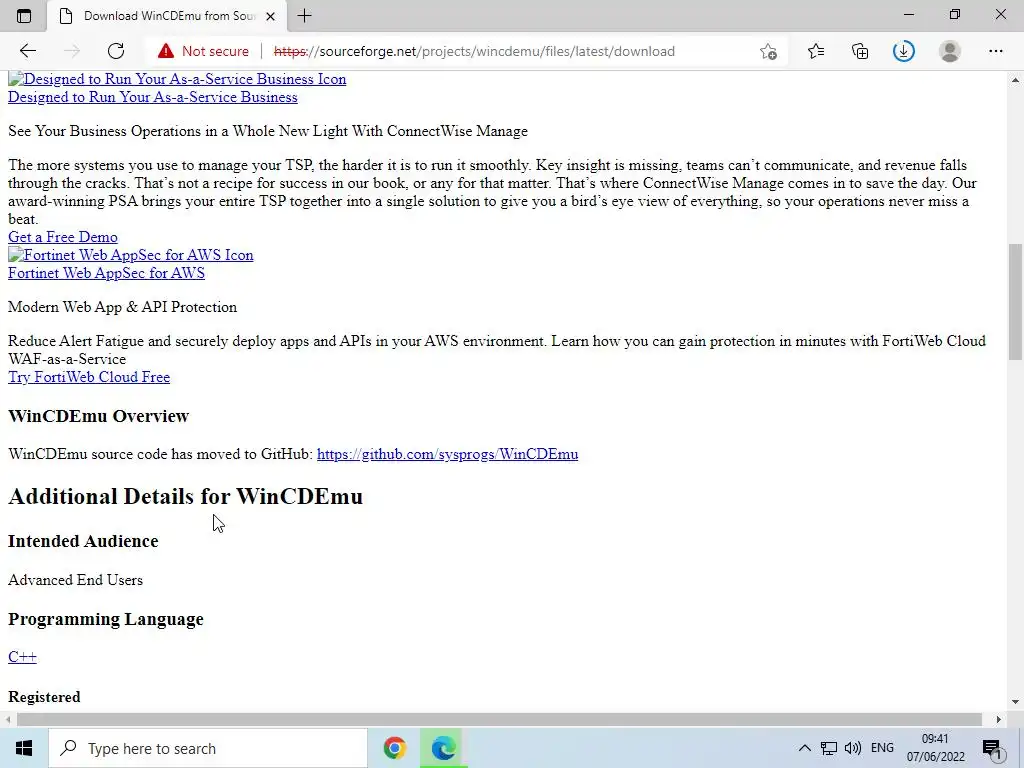The height and width of the screenshot is (768, 1024).
Task: Click the horizontal scrollbar thumb
Action: [499, 719]
